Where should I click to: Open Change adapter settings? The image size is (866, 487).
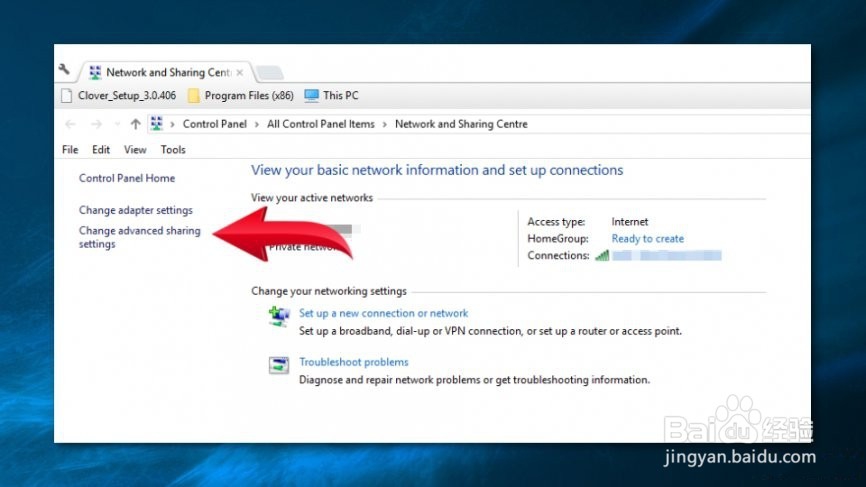pos(136,210)
